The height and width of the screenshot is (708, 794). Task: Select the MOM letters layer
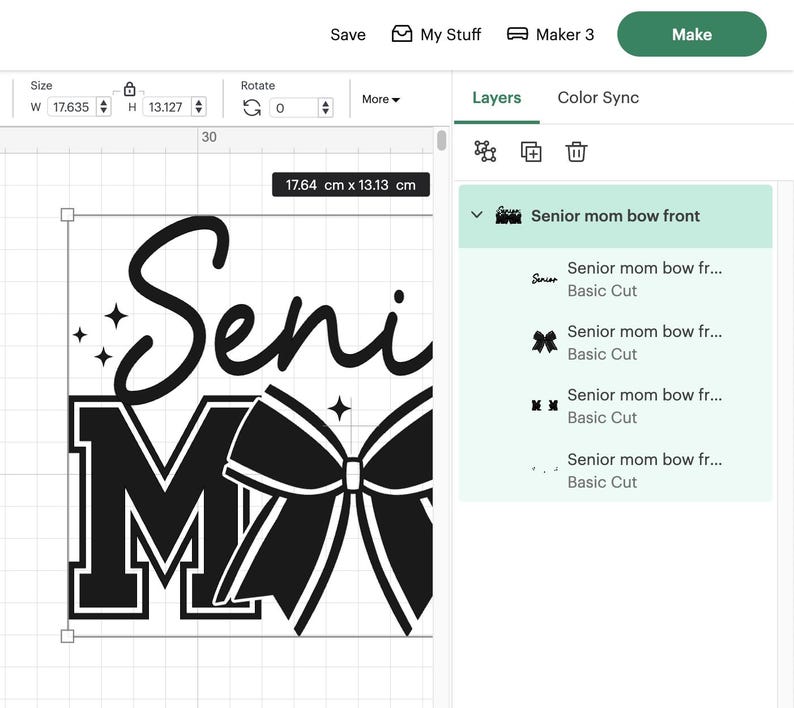click(615, 406)
